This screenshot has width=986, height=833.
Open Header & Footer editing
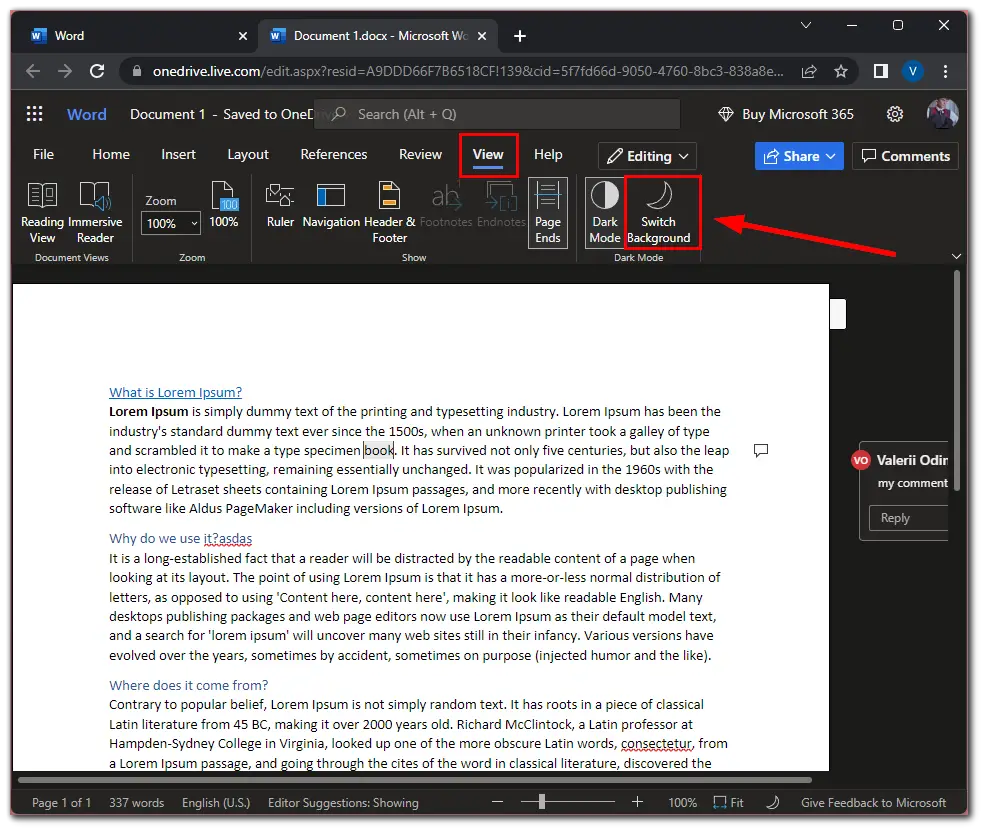(x=389, y=212)
